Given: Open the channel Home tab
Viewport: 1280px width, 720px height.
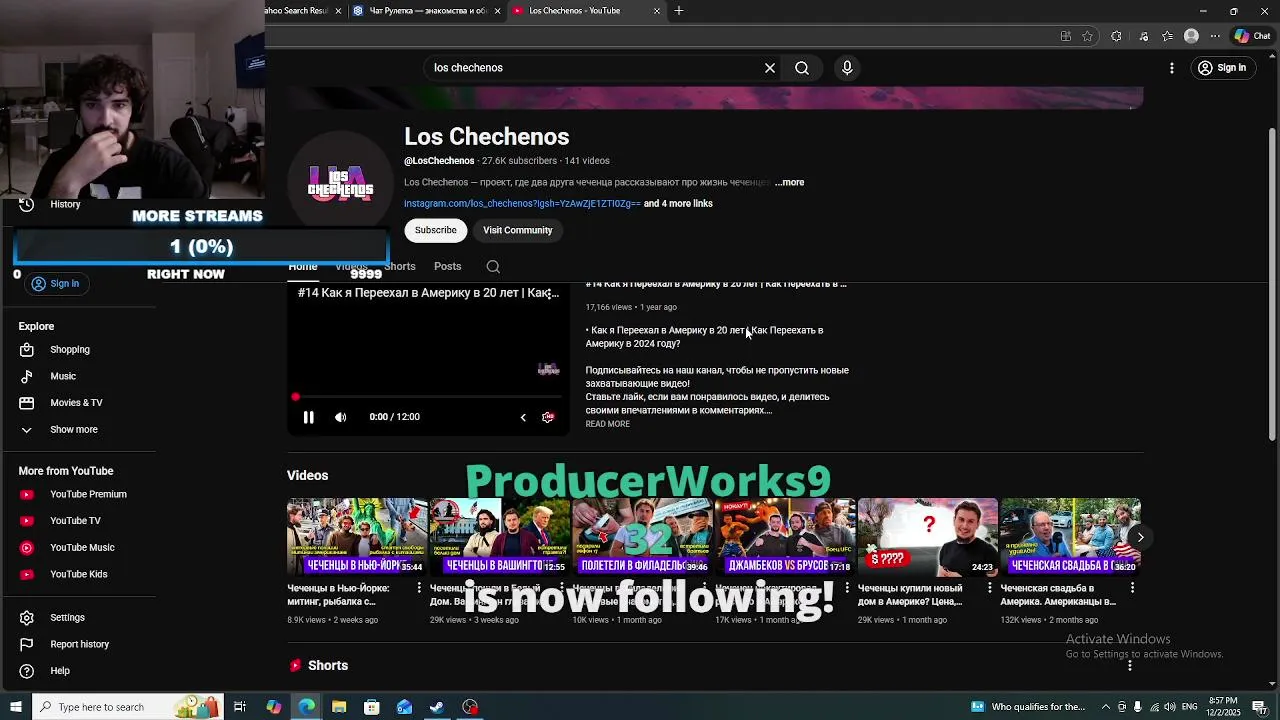Looking at the screenshot, I should tap(303, 267).
